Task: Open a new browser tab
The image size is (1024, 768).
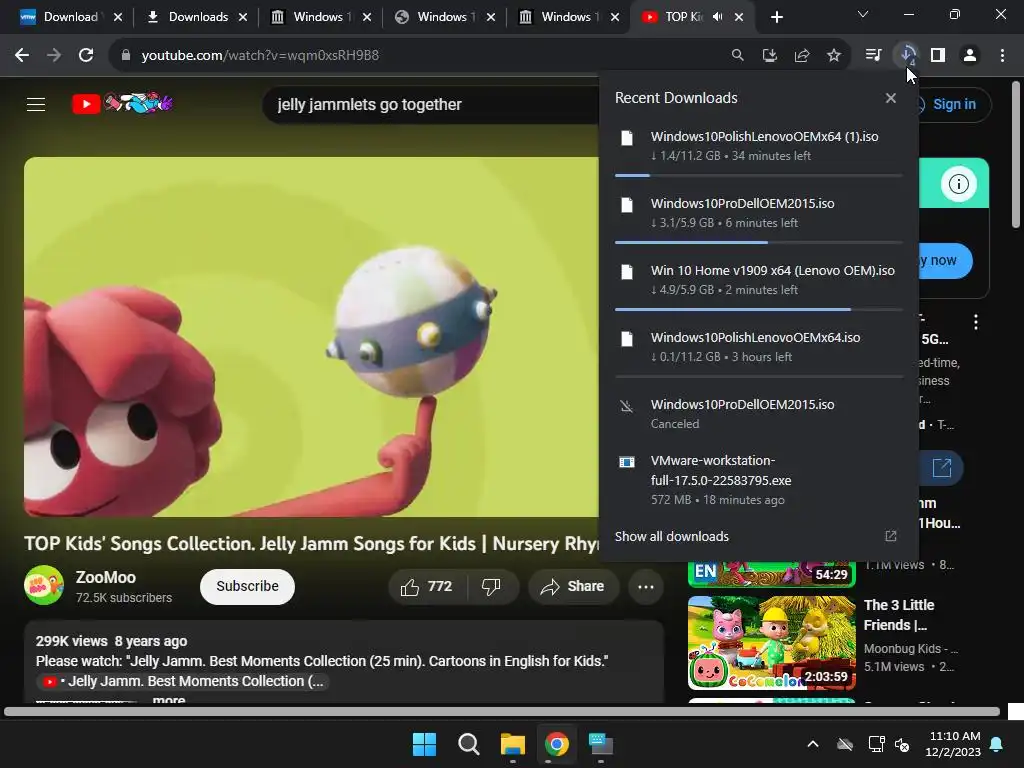Action: tap(776, 18)
